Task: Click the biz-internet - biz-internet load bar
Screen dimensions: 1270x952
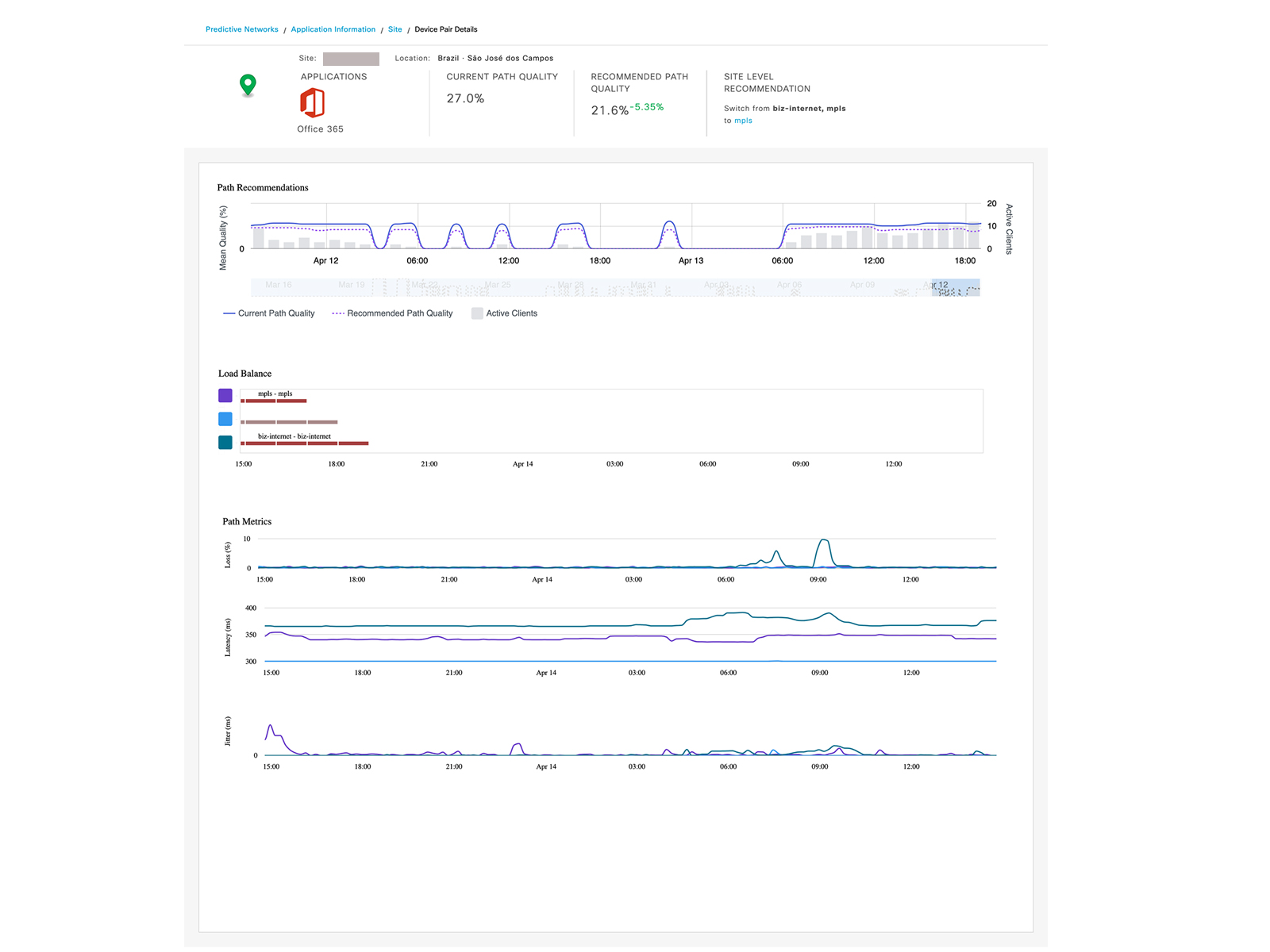Action: pos(305,443)
